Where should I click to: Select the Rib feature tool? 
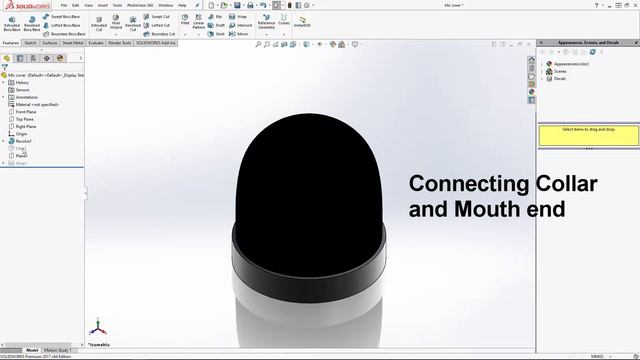[x=215, y=17]
